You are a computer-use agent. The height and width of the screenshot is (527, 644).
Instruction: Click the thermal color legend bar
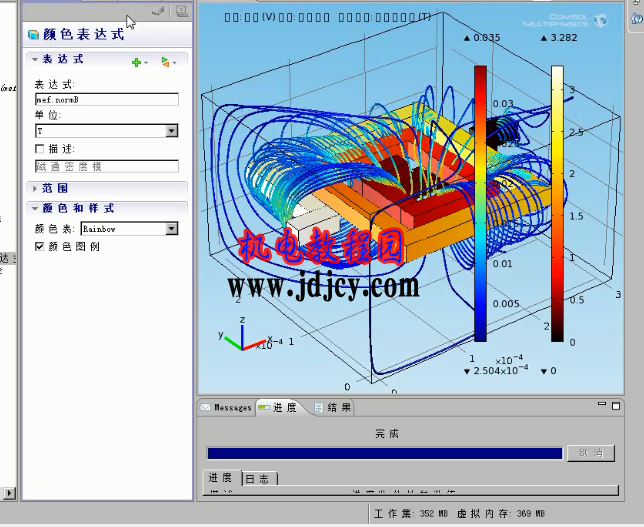(557, 203)
